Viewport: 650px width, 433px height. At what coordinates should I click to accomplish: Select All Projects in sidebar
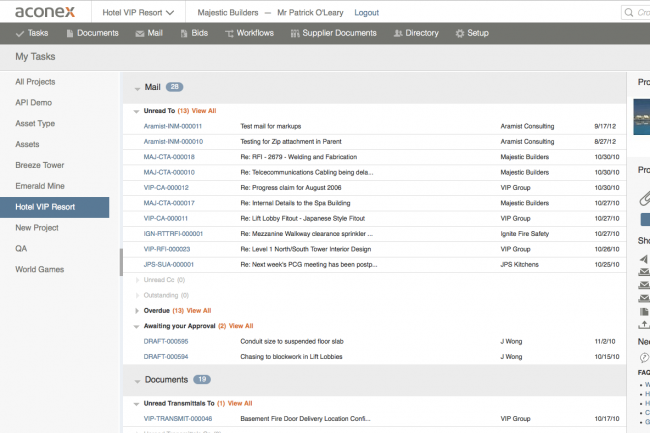[35, 82]
